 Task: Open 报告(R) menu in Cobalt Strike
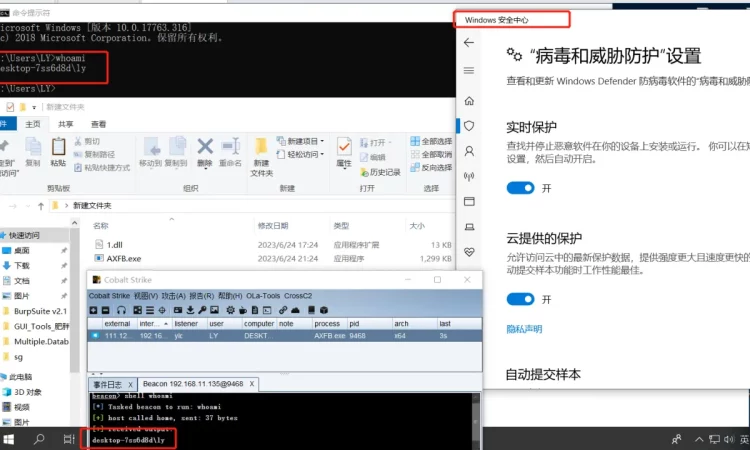tap(201, 296)
